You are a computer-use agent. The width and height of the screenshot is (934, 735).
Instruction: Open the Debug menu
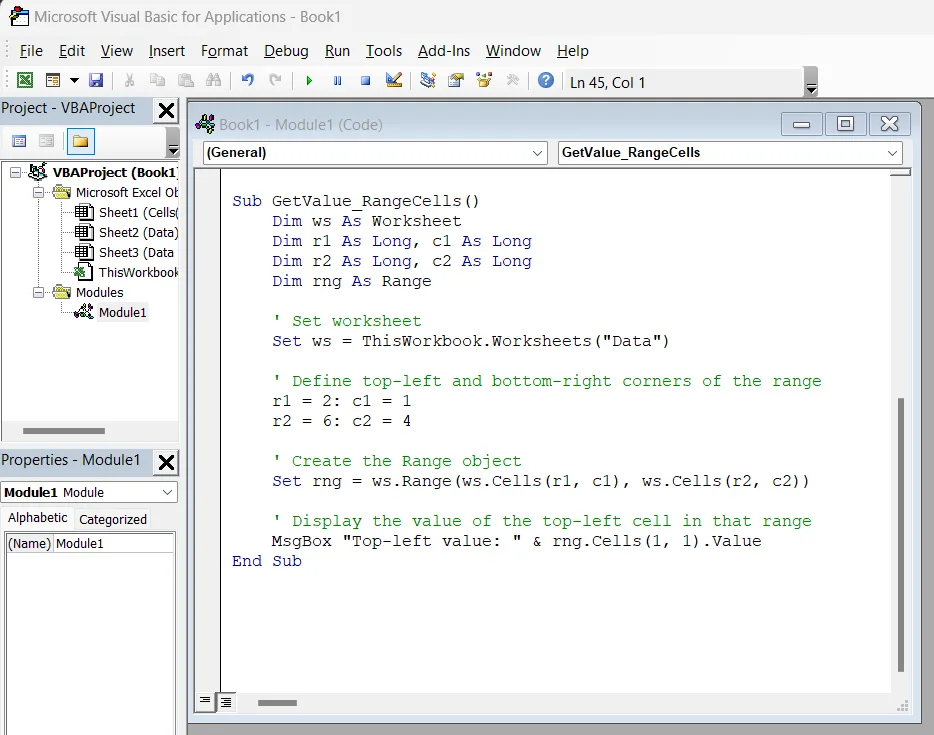(x=286, y=51)
